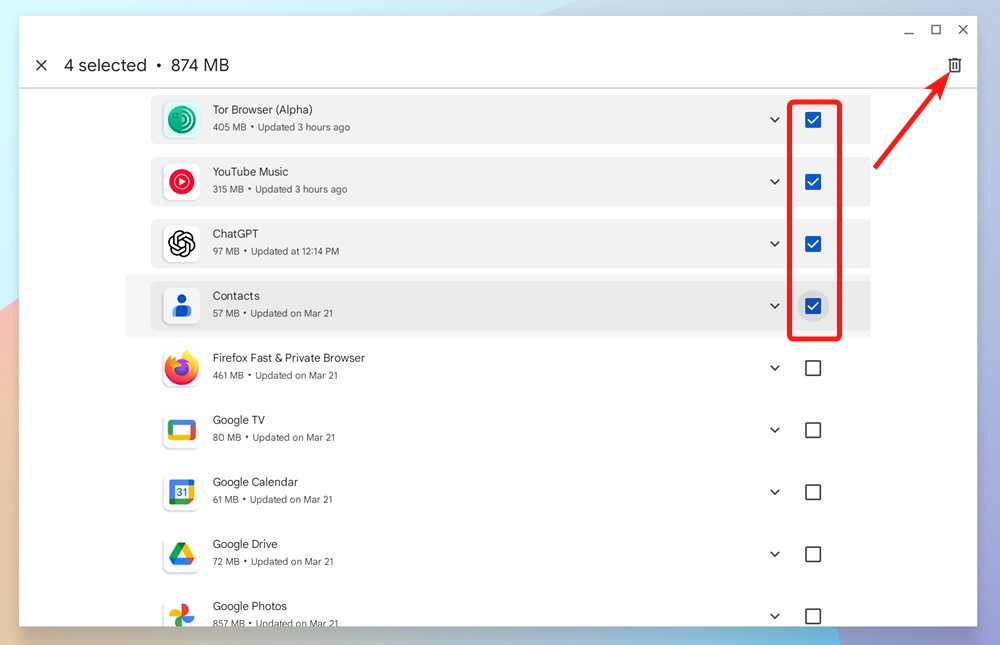Expand the ChatGPT details chevron
This screenshot has height=645, width=1000.
point(775,243)
